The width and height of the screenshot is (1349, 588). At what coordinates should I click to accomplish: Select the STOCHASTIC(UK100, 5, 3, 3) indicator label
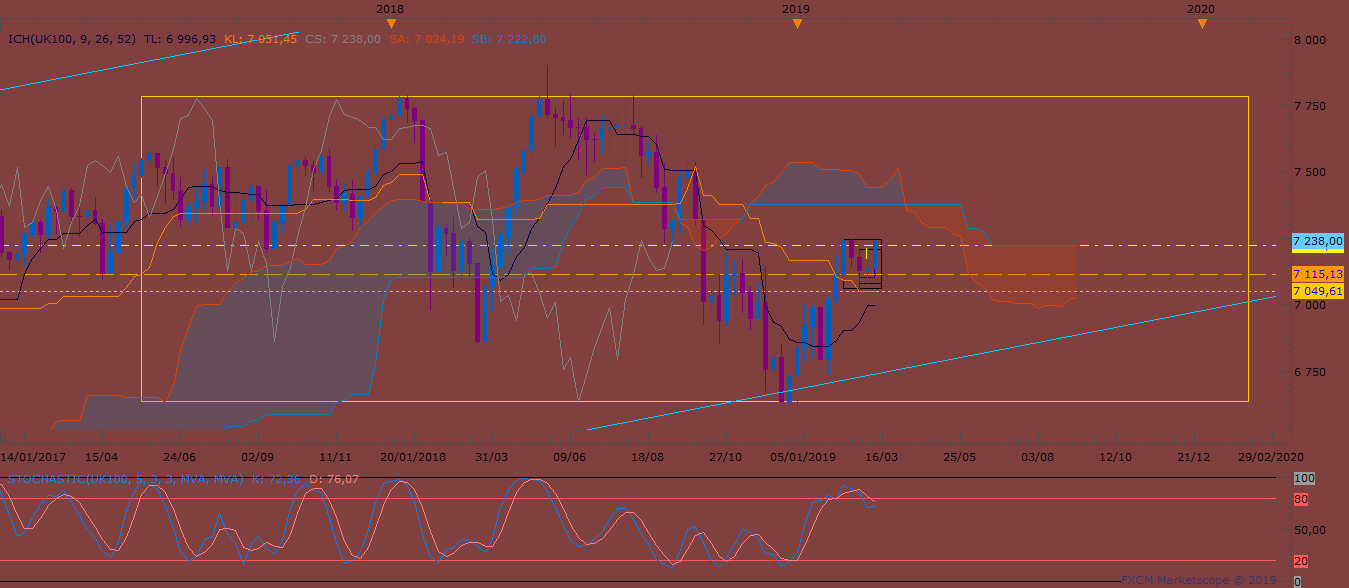click(126, 480)
